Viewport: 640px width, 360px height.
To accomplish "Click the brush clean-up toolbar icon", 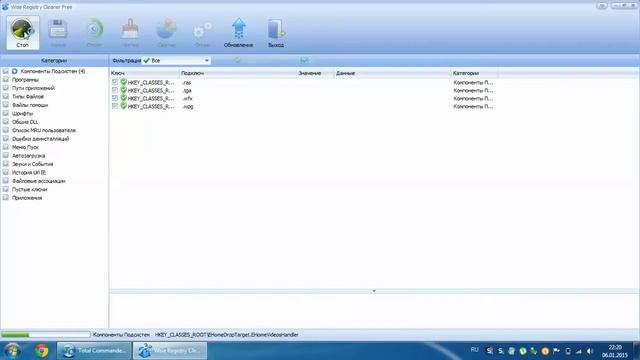I will tap(130, 29).
